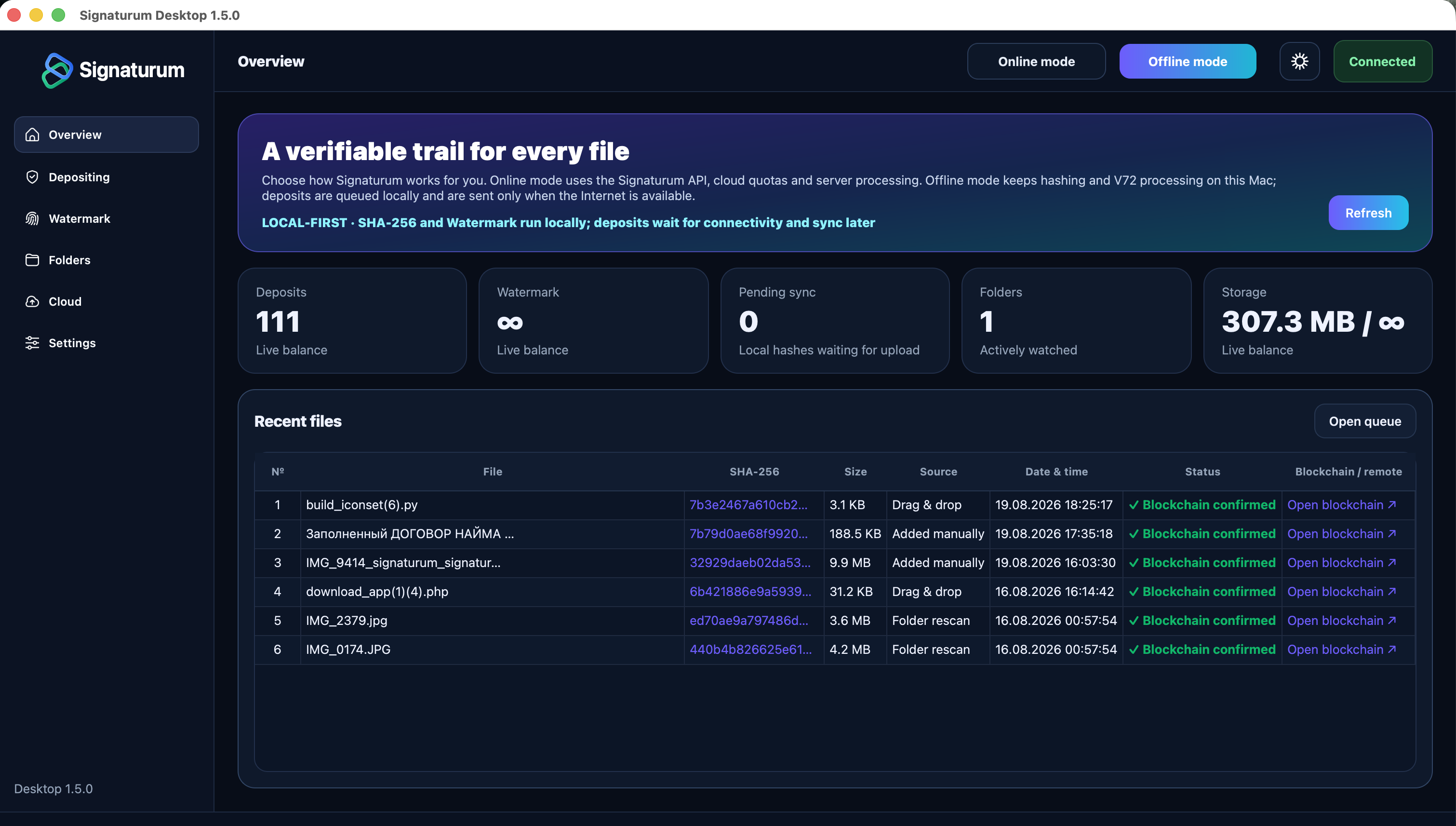Click Blockchain confirmed status for IMG_0174.JPG
Screen dimensions: 1456x826
[x=1202, y=650]
